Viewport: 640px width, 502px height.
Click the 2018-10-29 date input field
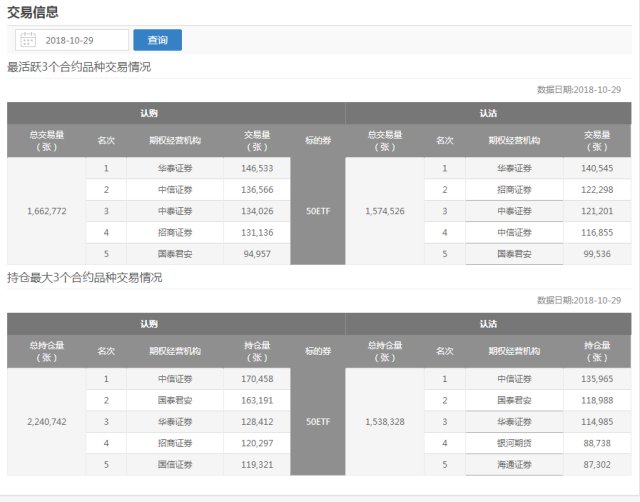click(x=72, y=40)
